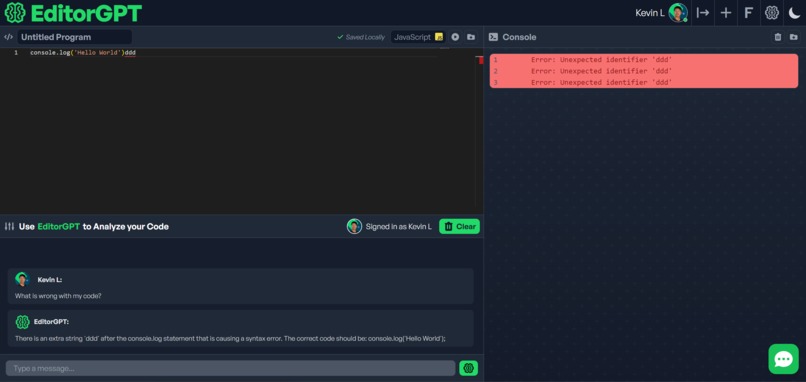Click the avatar next to Signed in
This screenshot has width=806, height=382.
(354, 226)
